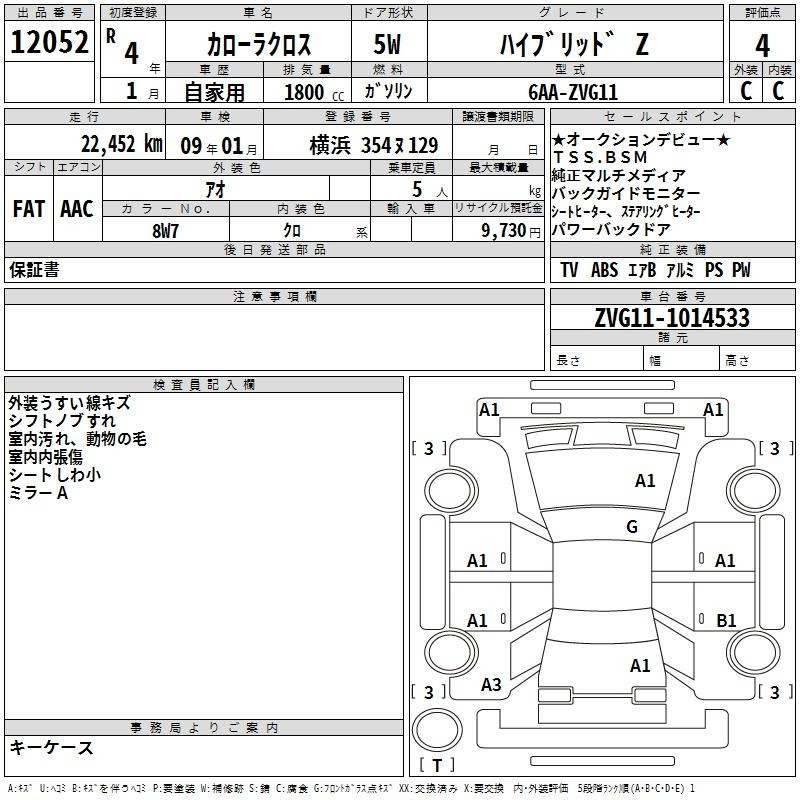Screen dimensions: 800x800
Task: Click the door shape value 5W
Action: click(388, 44)
